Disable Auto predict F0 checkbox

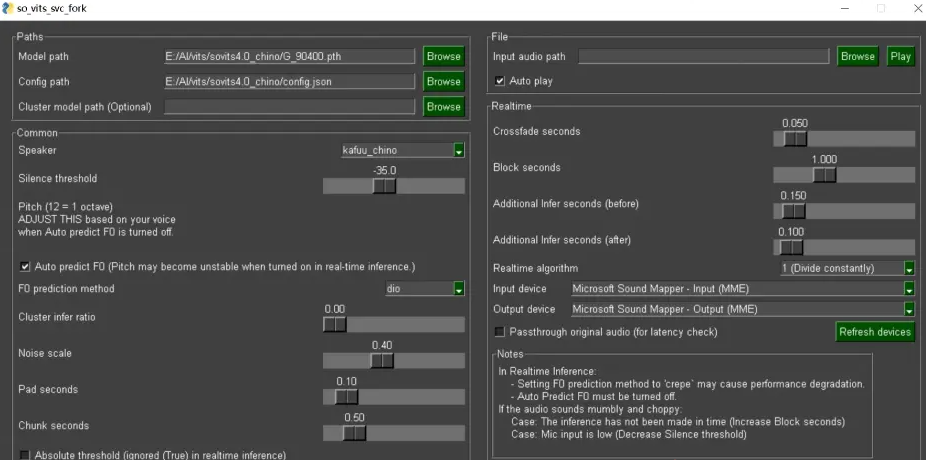(25, 266)
